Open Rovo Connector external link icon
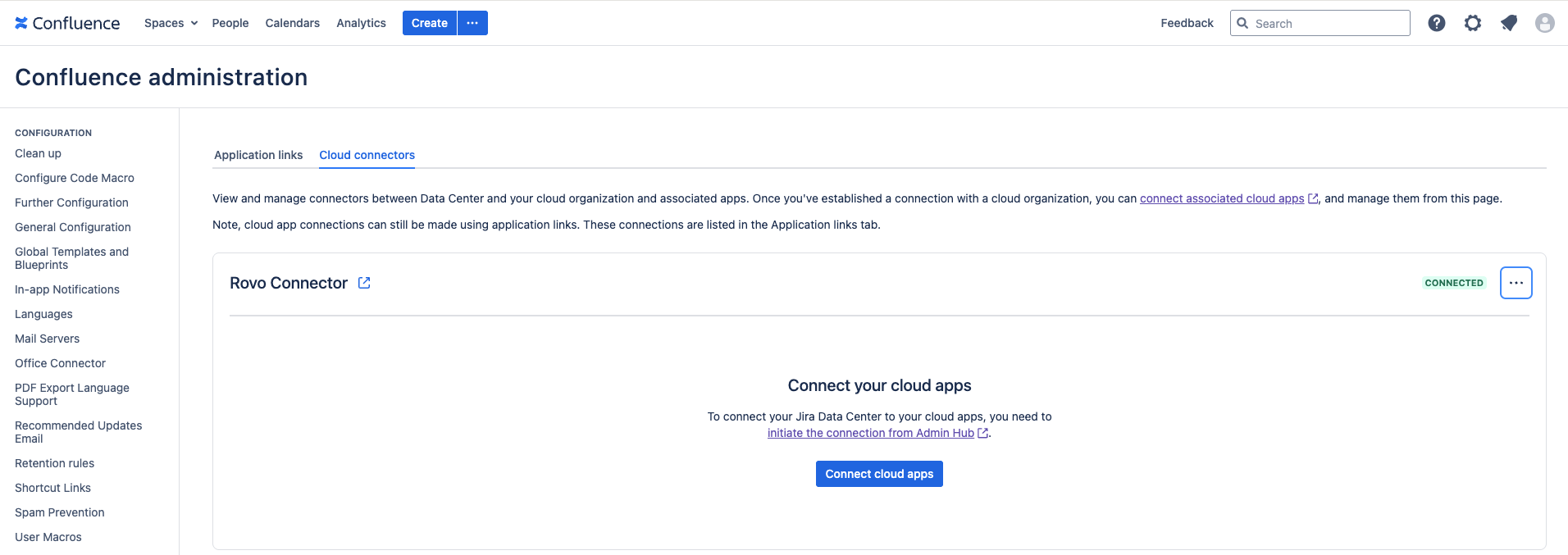The height and width of the screenshot is (555, 1568). pyautogui.click(x=364, y=283)
